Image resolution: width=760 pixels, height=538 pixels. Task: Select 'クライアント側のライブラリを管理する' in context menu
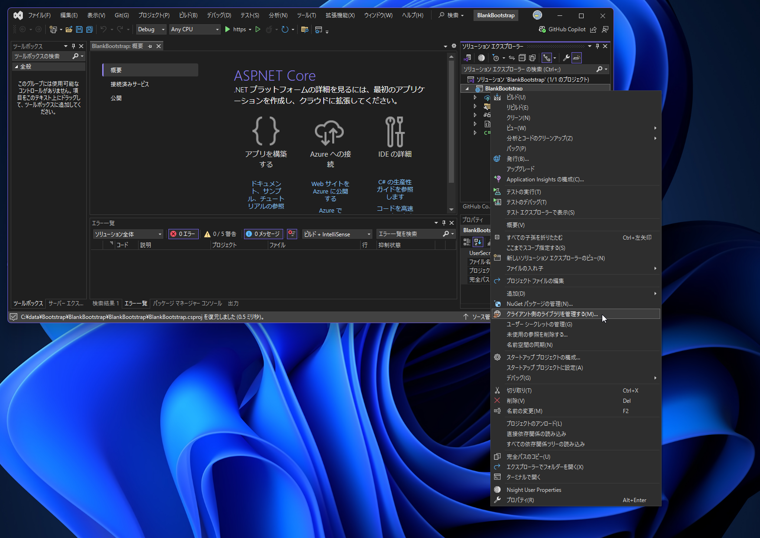pos(576,314)
